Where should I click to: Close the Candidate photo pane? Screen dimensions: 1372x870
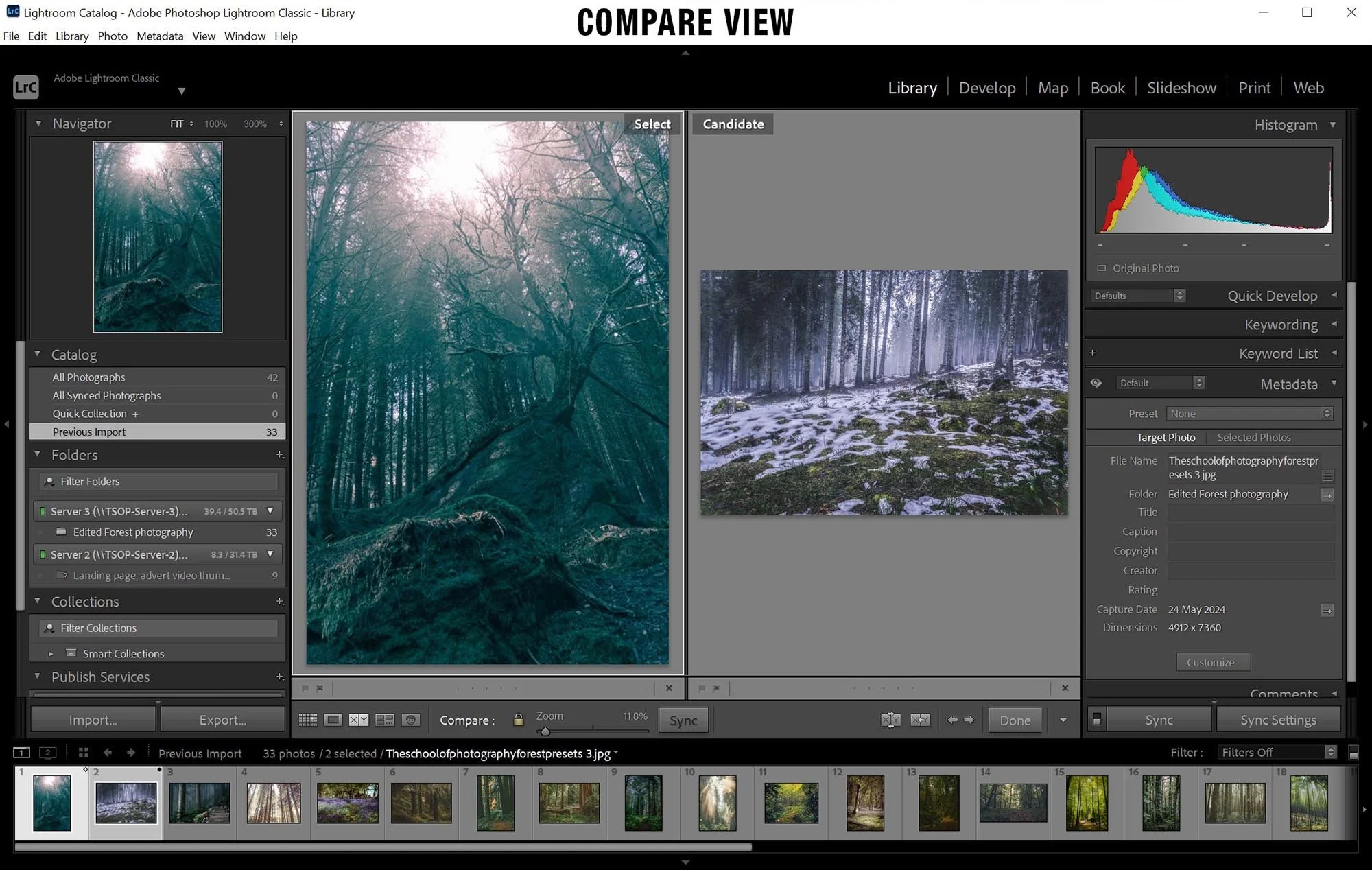pyautogui.click(x=1065, y=688)
